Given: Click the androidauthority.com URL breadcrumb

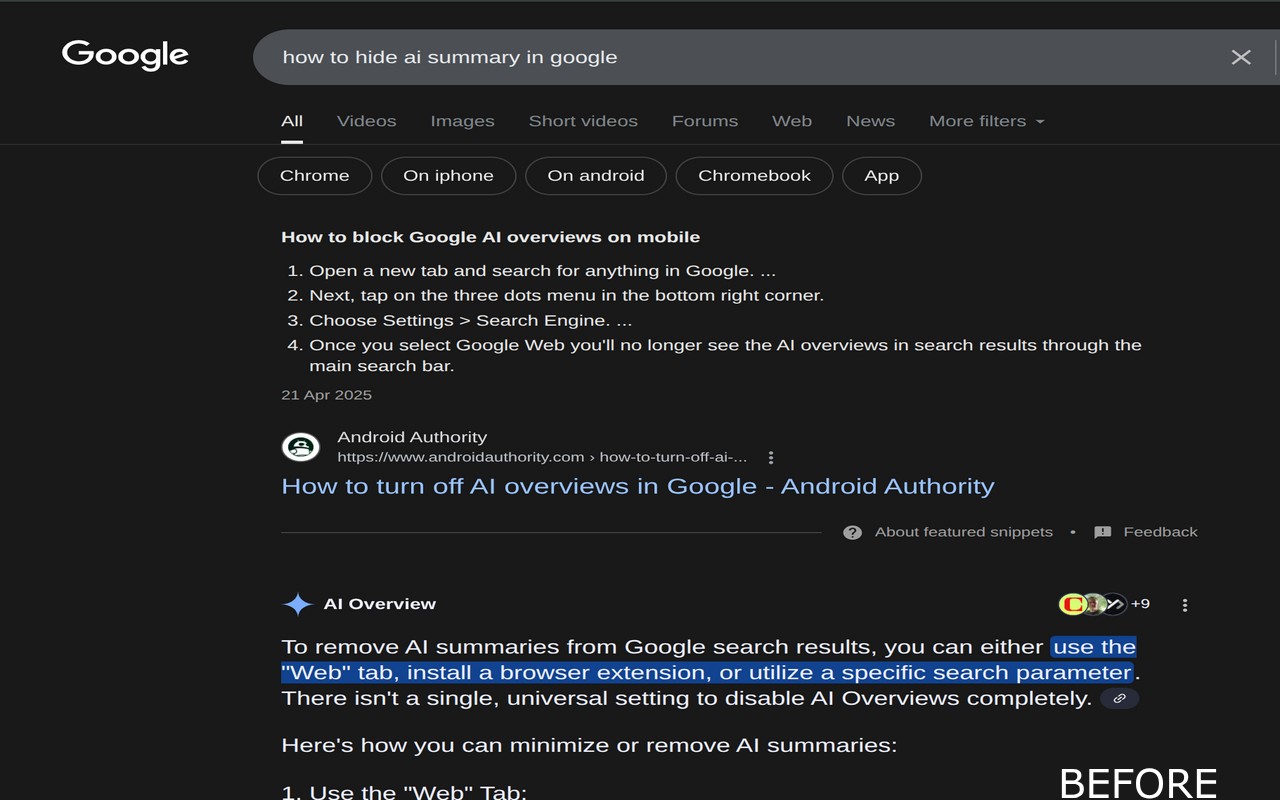Looking at the screenshot, I should 542,457.
